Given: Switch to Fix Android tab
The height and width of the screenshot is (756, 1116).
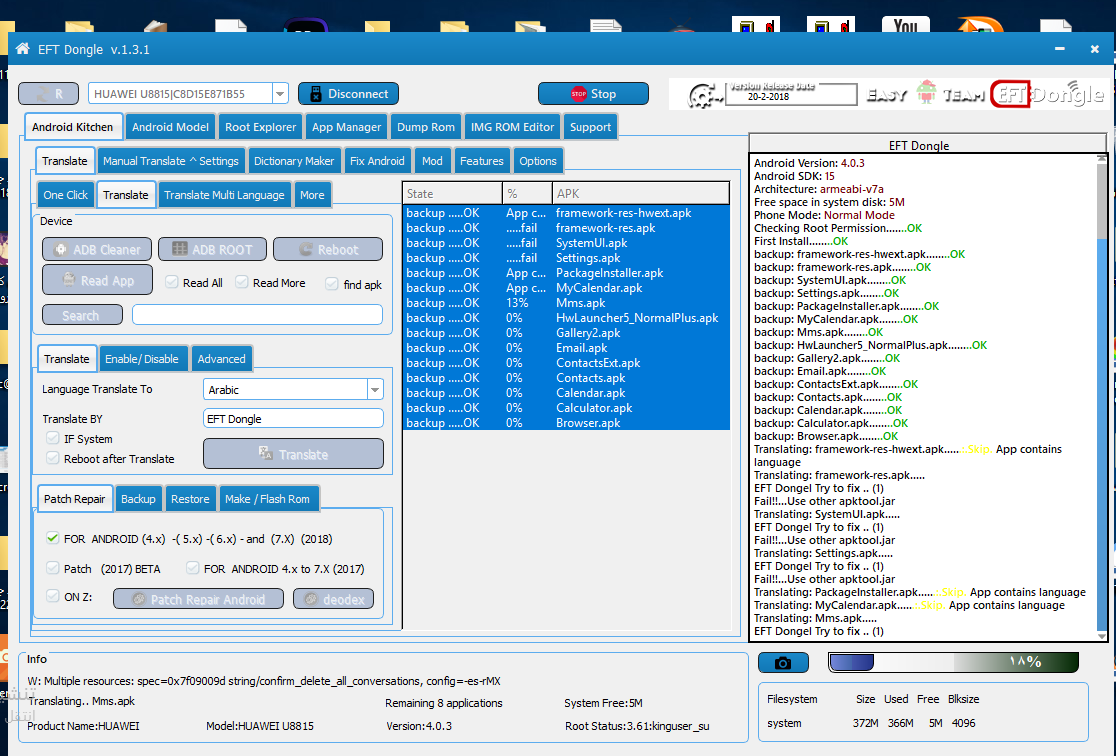Looking at the screenshot, I should [x=377, y=161].
